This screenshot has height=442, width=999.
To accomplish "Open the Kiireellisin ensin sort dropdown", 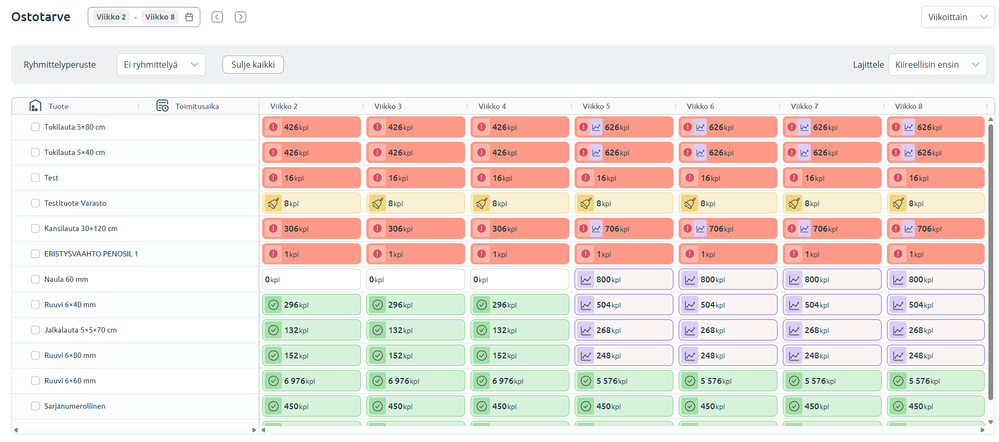I will coord(937,64).
